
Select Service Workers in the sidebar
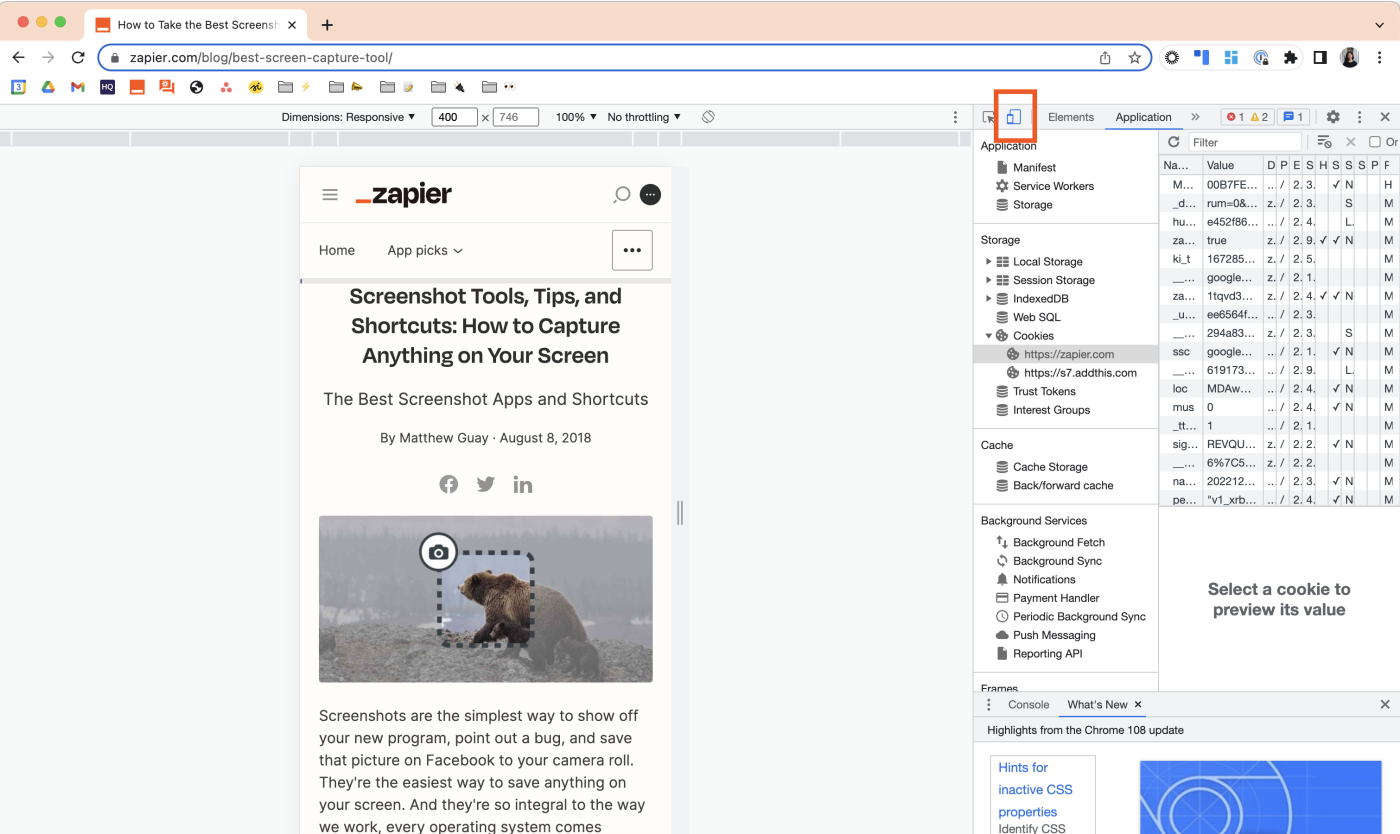point(1053,186)
